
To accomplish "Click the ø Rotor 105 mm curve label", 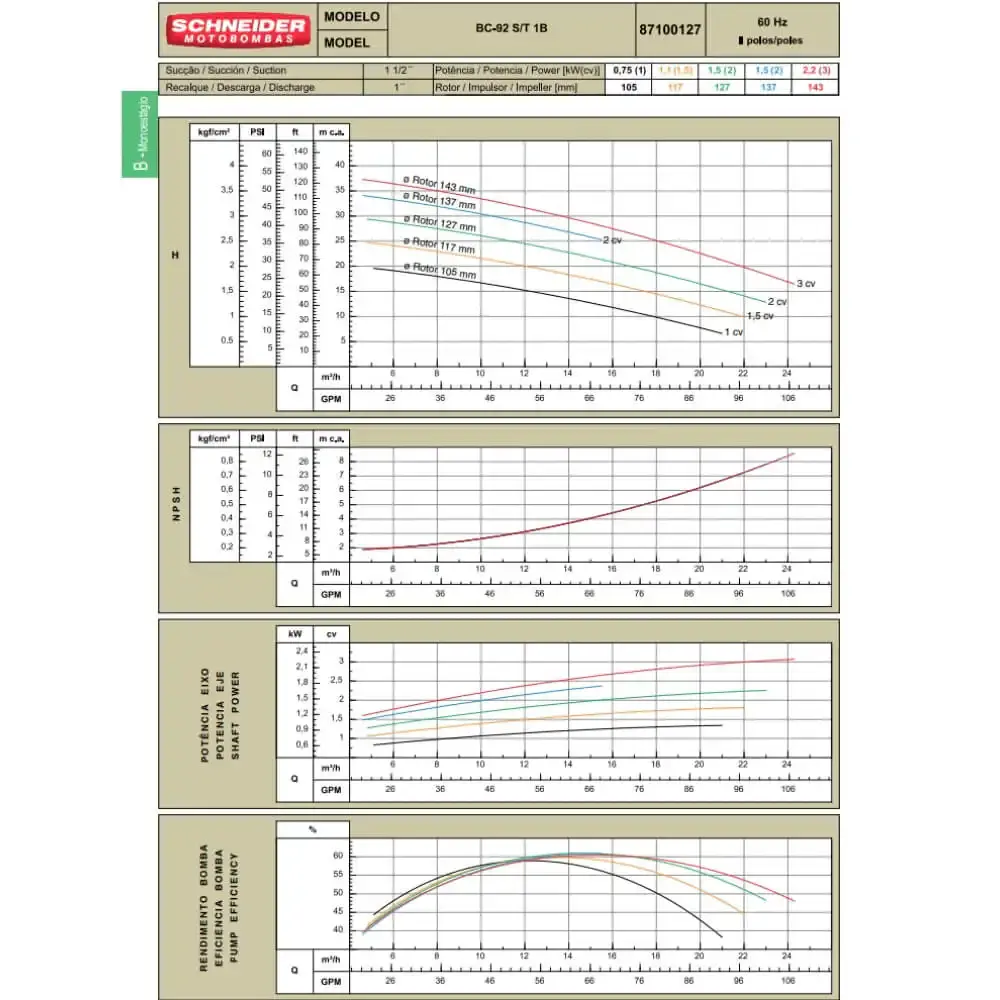I will coord(440,270).
